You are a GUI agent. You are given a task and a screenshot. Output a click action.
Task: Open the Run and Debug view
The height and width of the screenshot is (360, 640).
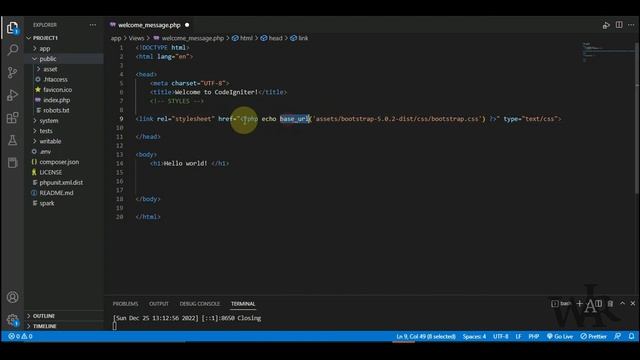[x=12, y=95]
